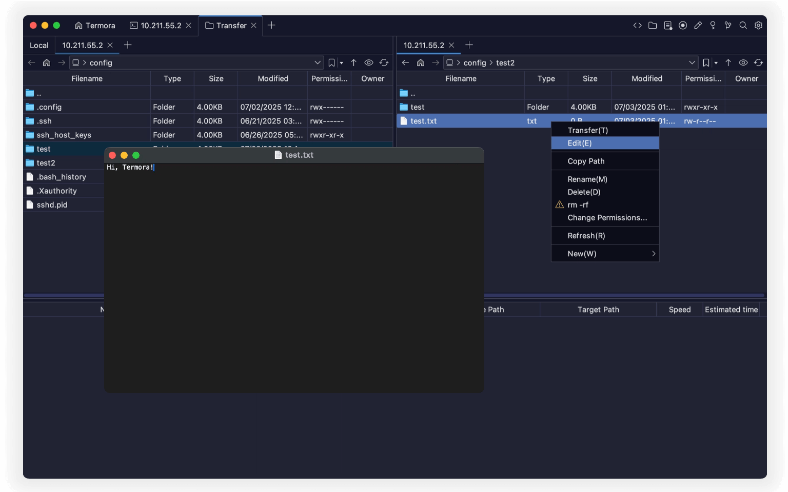788x492 pixels.
Task: Choose Change Permissions... from the context menu
Action: pyautogui.click(x=606, y=217)
